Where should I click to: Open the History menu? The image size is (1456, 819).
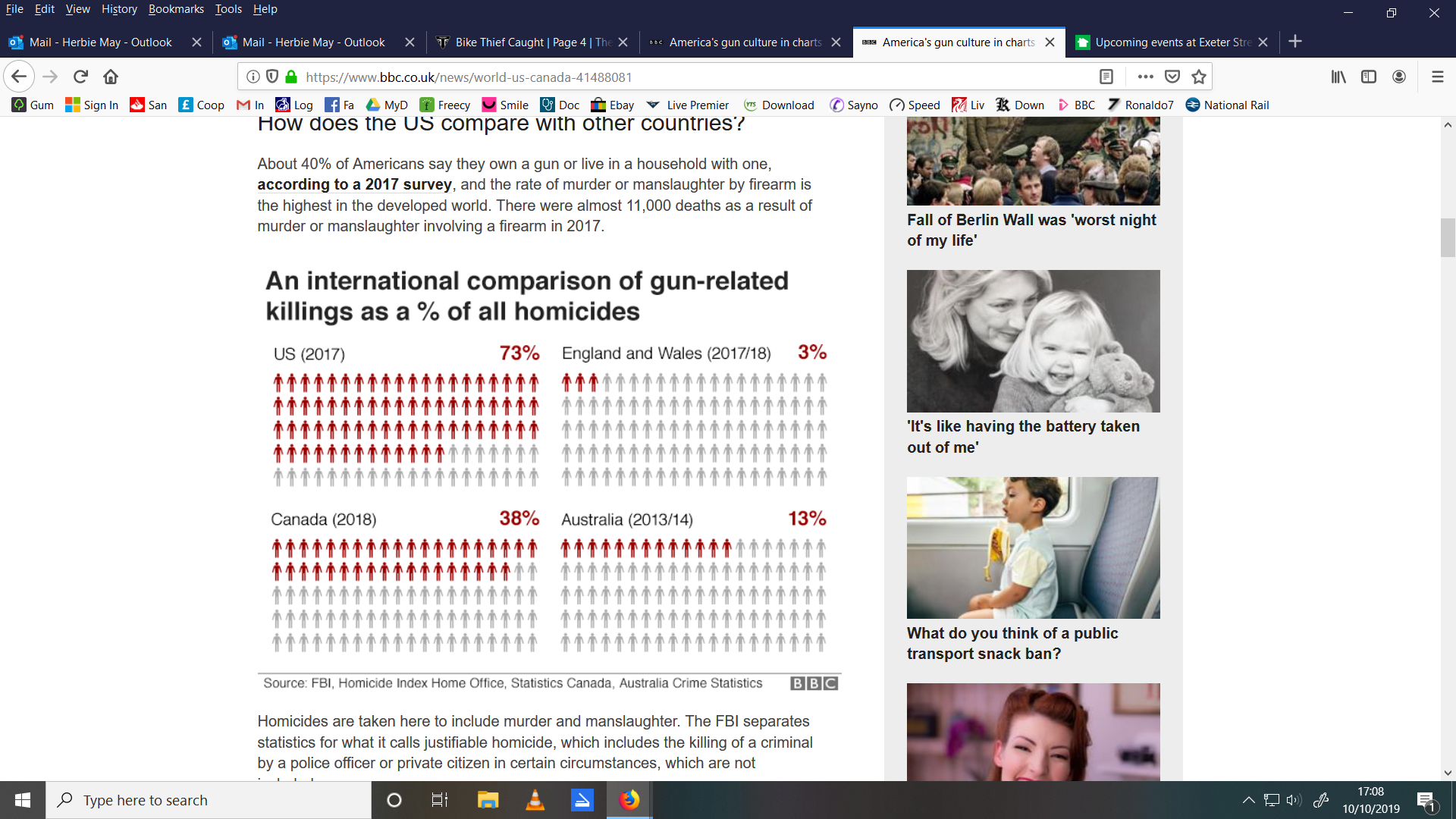[119, 9]
